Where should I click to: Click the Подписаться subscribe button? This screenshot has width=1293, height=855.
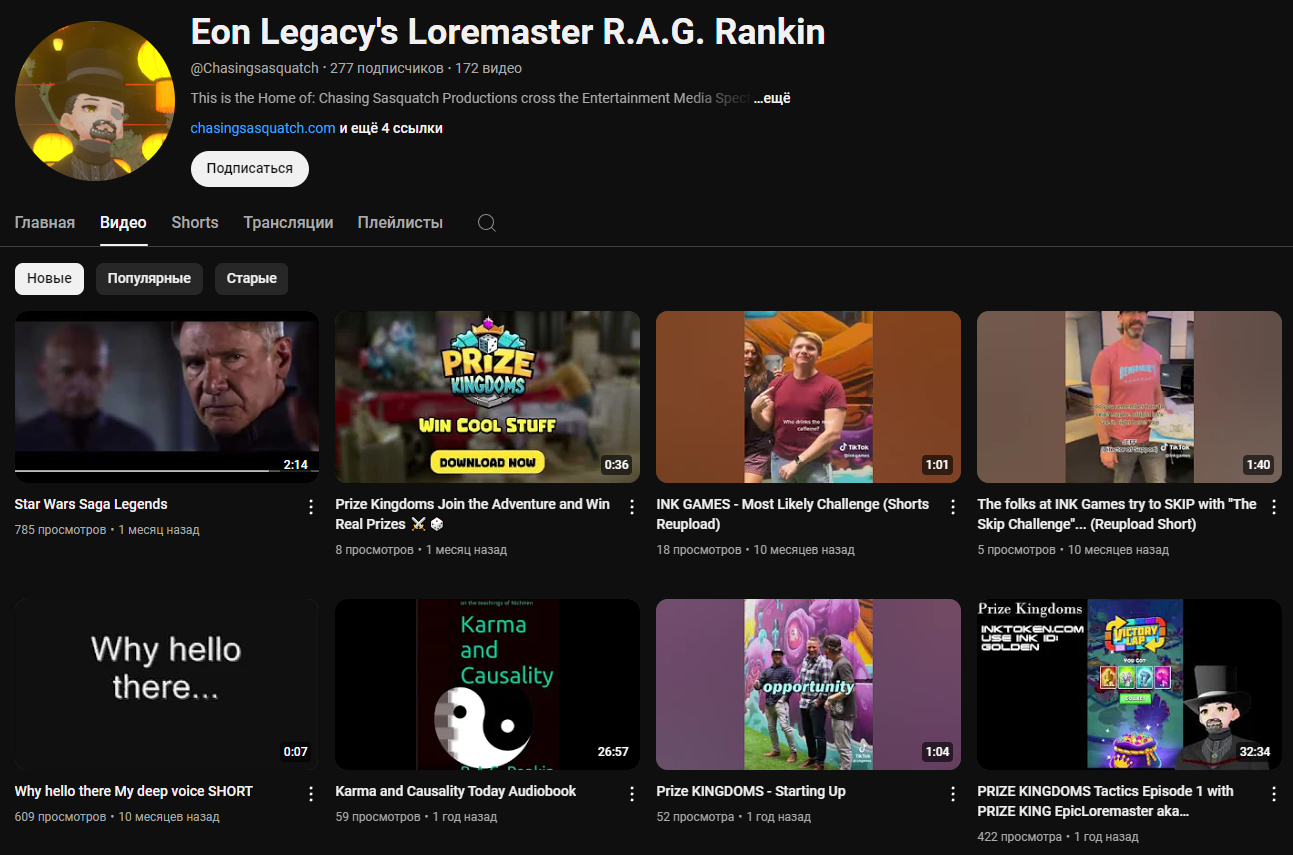tap(250, 168)
